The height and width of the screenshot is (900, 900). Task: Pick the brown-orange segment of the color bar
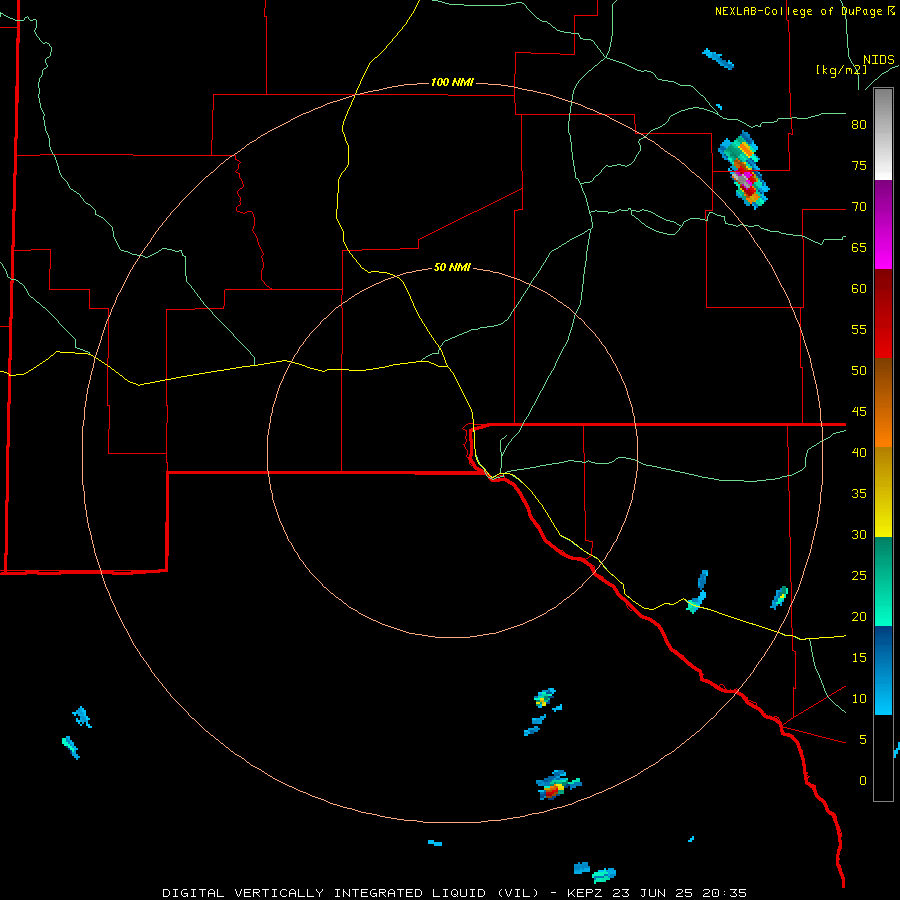[x=883, y=403]
